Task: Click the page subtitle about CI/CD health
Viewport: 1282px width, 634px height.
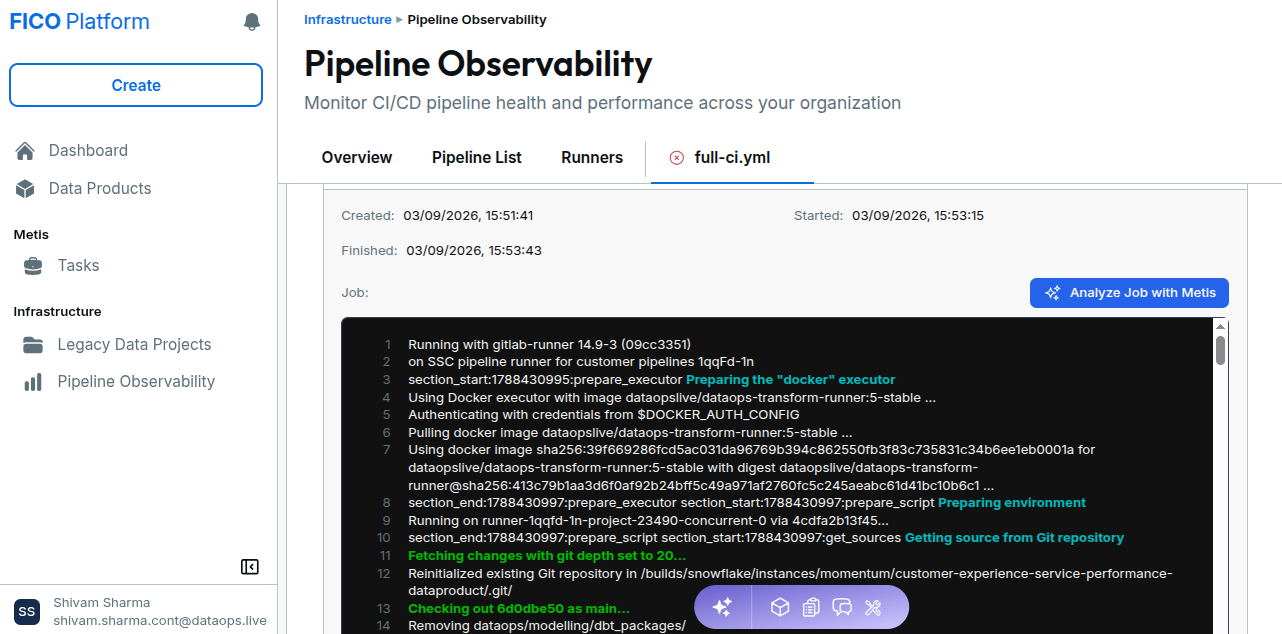Action: click(x=602, y=103)
